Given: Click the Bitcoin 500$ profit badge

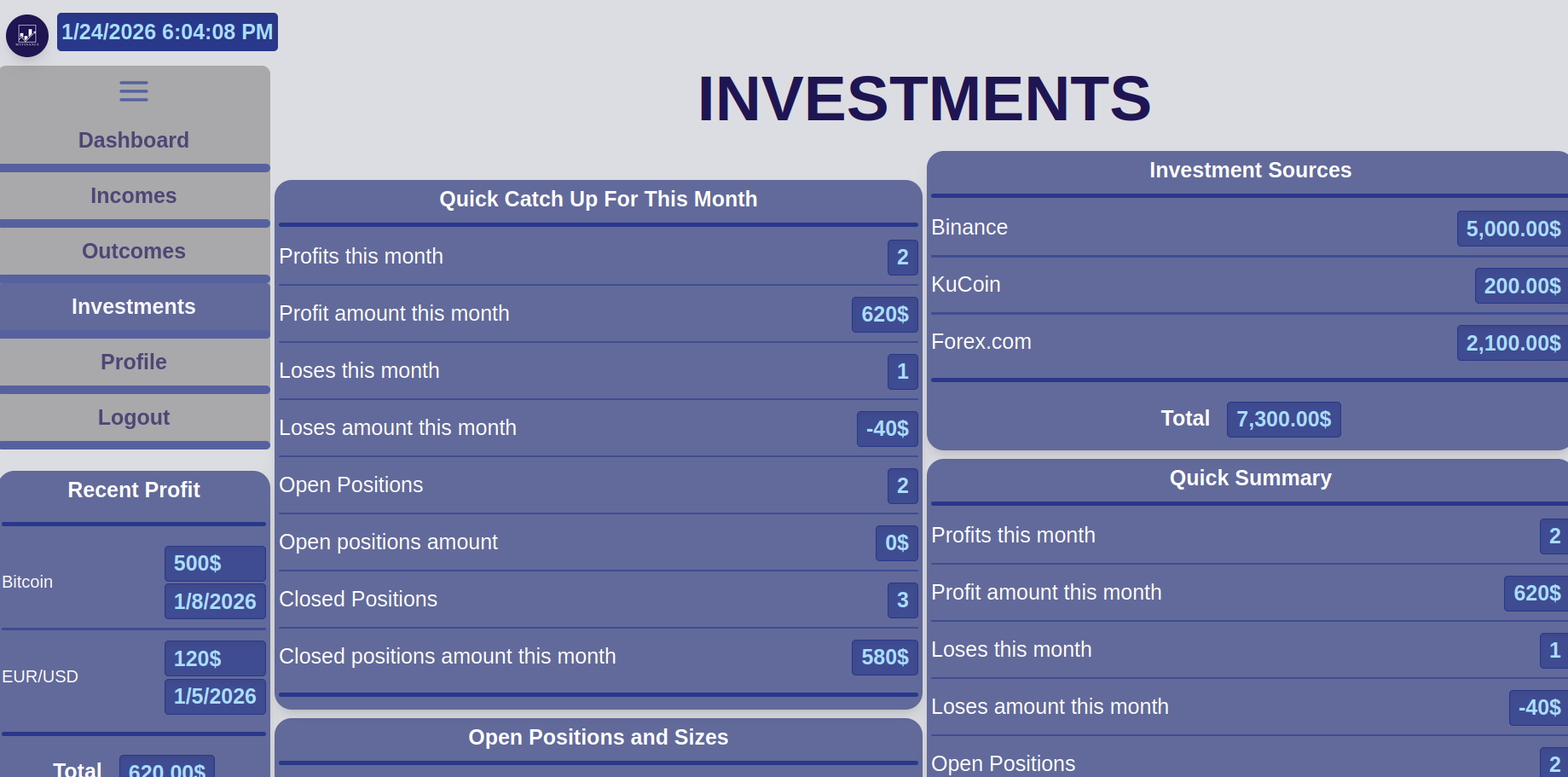Looking at the screenshot, I should [214, 564].
